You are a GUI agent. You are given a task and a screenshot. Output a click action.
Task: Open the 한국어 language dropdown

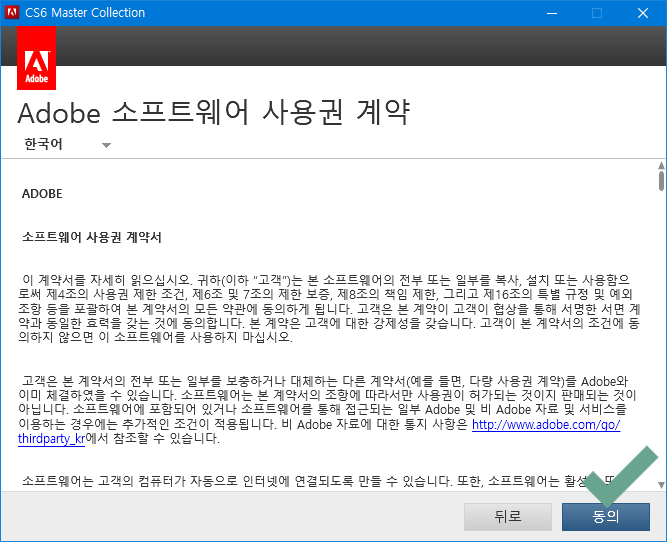(67, 145)
